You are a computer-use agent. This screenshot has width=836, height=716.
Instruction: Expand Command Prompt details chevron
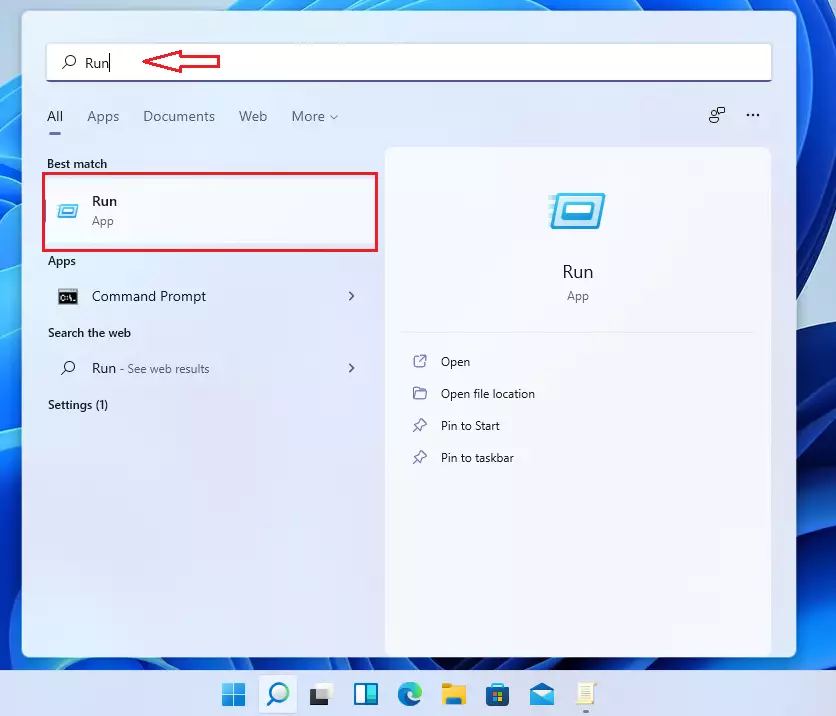(351, 296)
